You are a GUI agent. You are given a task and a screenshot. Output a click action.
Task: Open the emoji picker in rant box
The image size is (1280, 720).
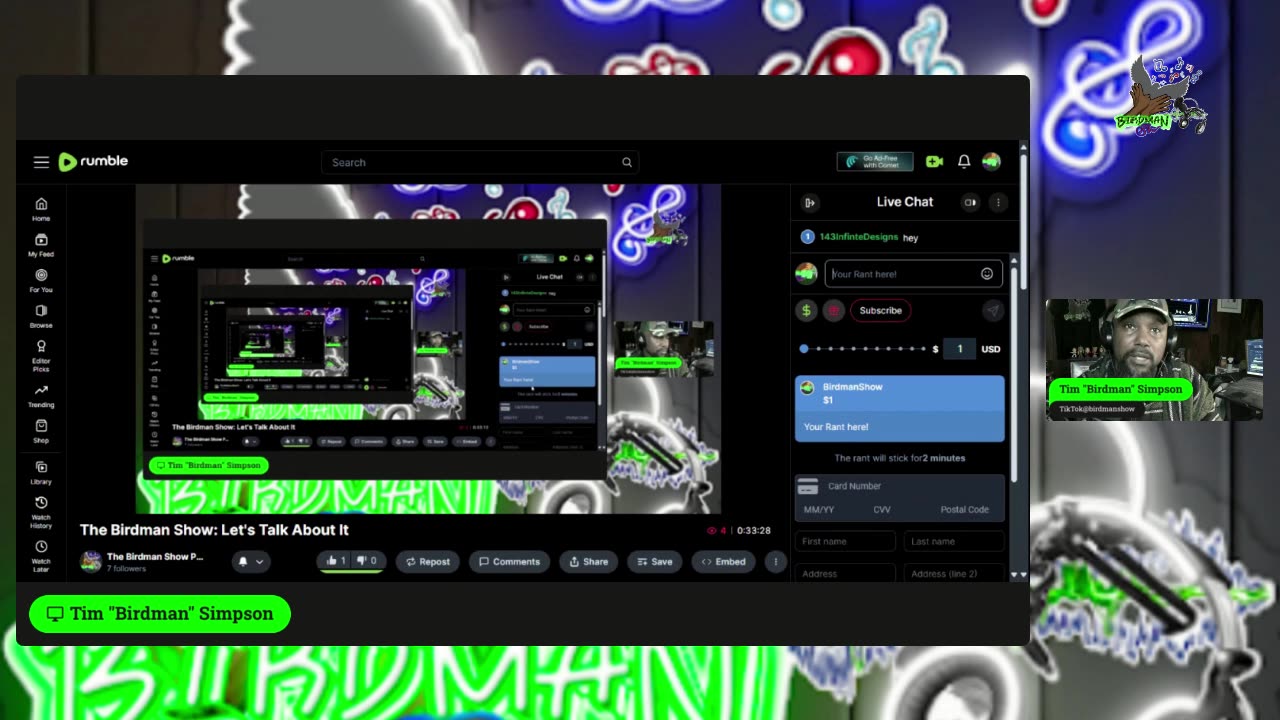(x=987, y=274)
